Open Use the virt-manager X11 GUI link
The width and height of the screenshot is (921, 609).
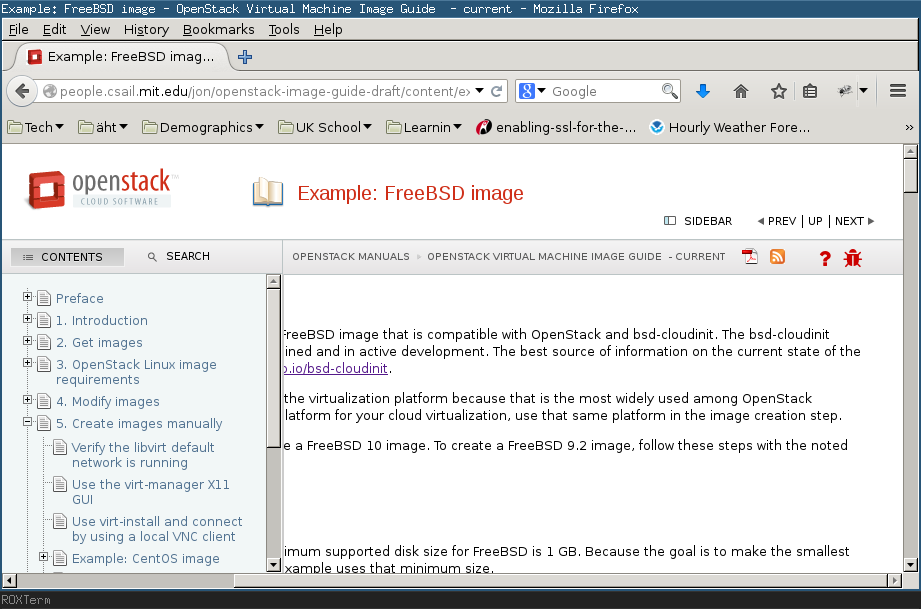pyautogui.click(x=150, y=491)
